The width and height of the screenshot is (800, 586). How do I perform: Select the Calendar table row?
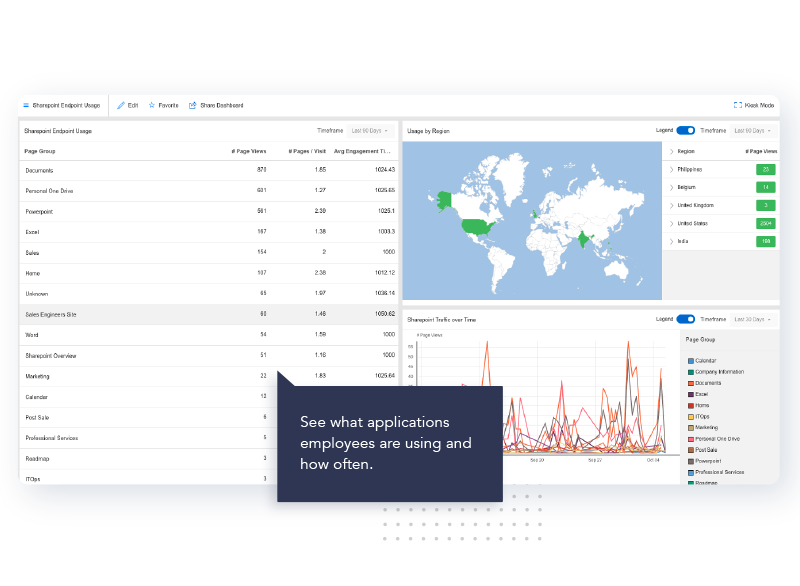148,397
